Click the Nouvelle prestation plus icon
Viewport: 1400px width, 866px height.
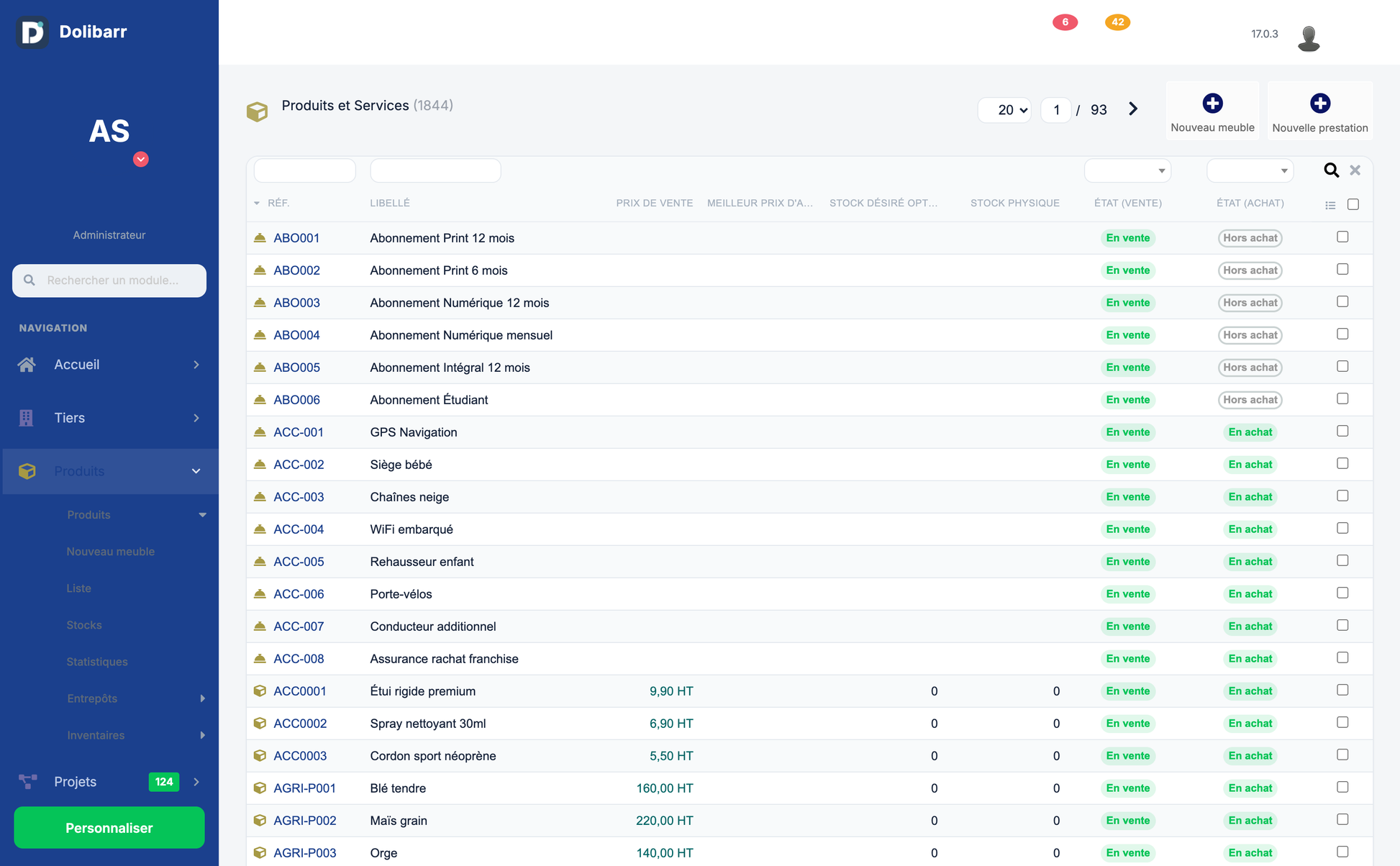click(x=1319, y=104)
